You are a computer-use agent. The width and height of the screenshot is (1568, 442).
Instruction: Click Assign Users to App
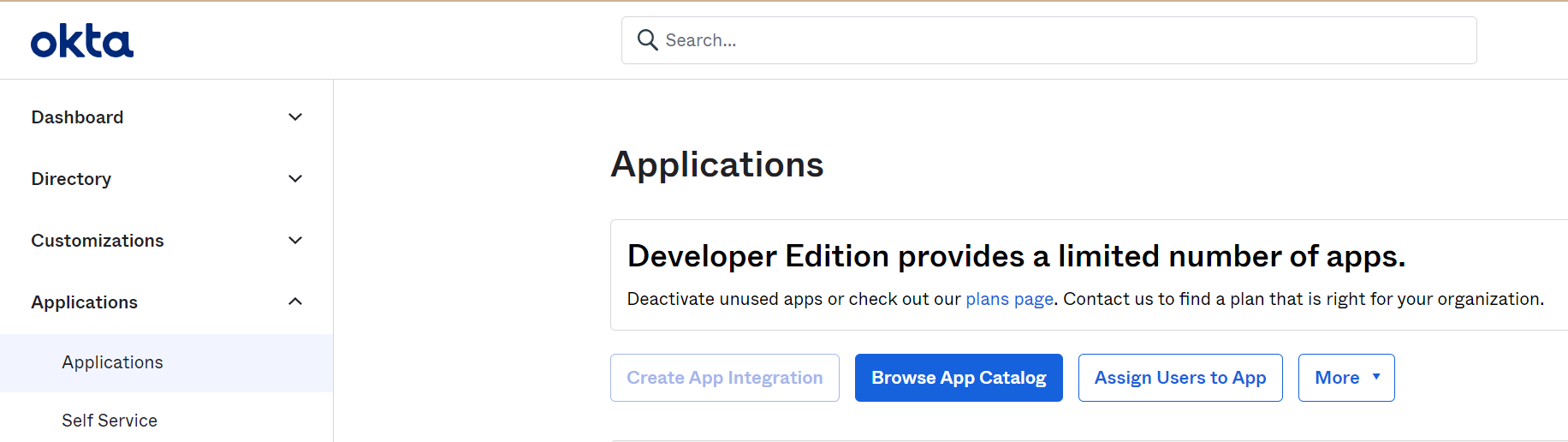(x=1179, y=378)
